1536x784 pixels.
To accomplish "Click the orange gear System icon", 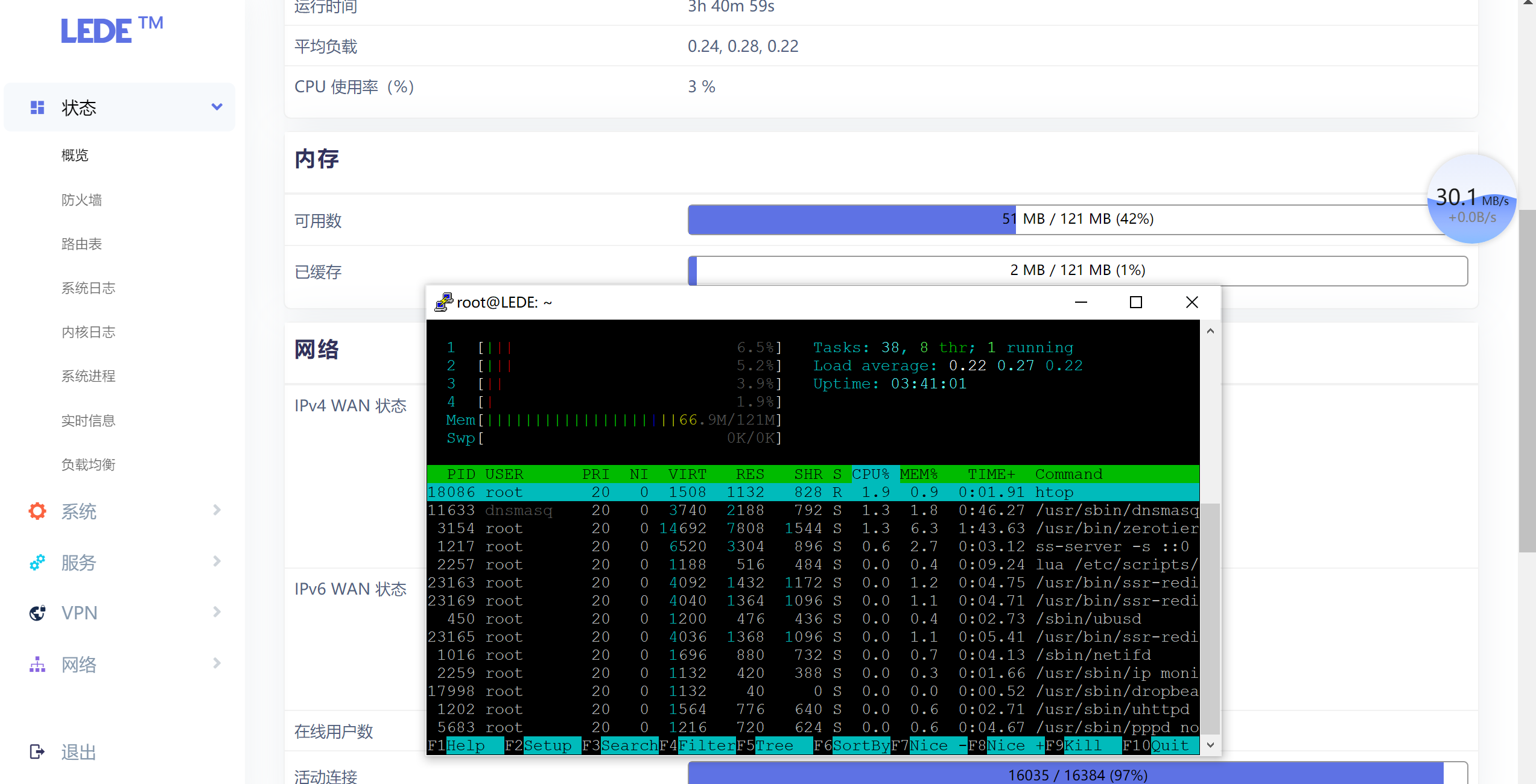I will tap(37, 511).
